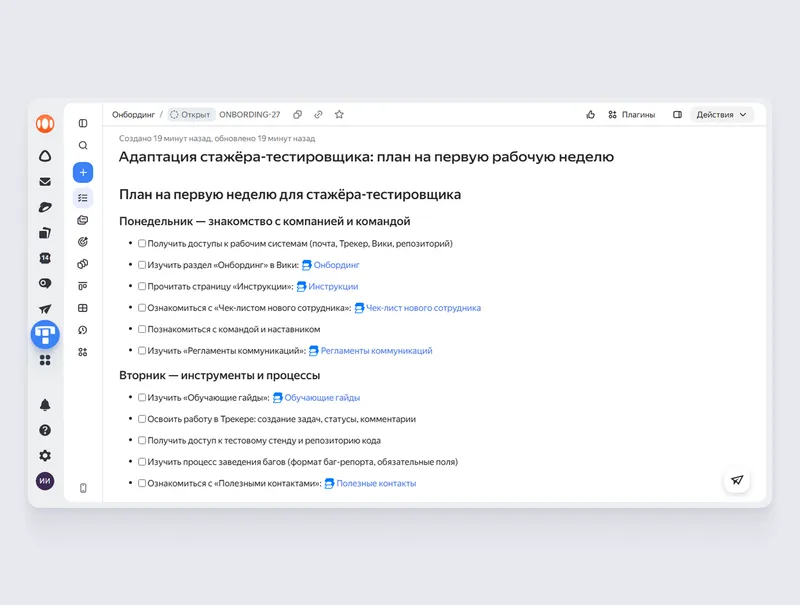
Task: Collapse the Tracker navigation panel icon
Action: coord(83,123)
